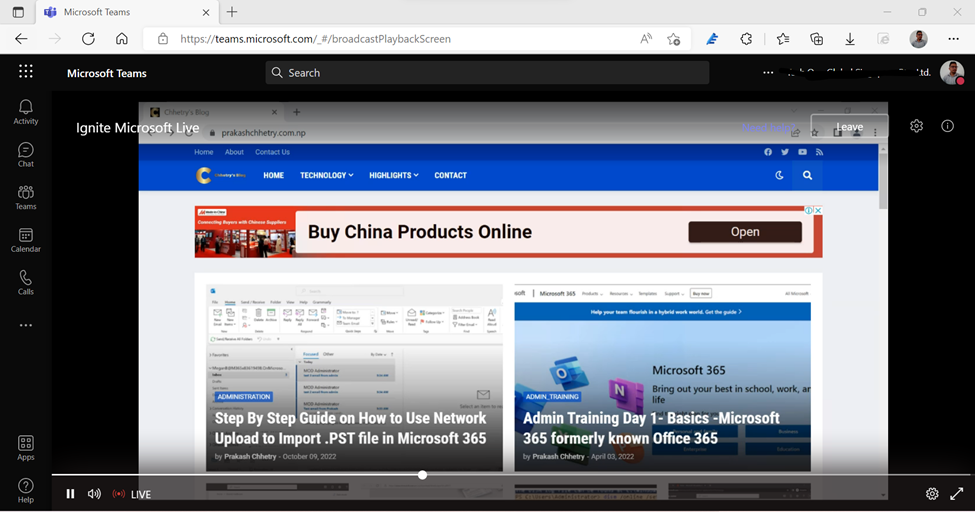Open Teams profile picture menu
The image size is (975, 512).
[x=951, y=73]
